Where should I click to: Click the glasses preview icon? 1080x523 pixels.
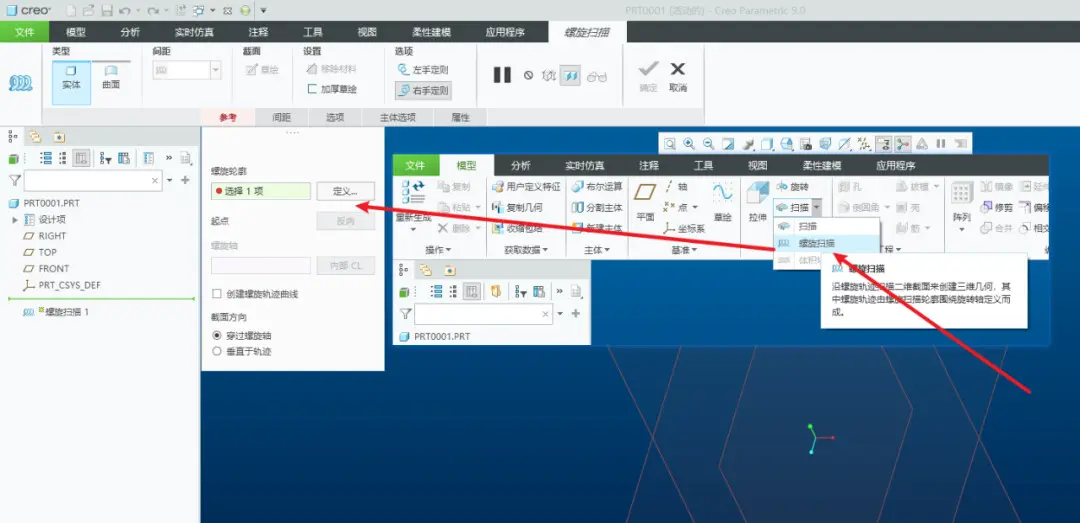pyautogui.click(x=596, y=76)
